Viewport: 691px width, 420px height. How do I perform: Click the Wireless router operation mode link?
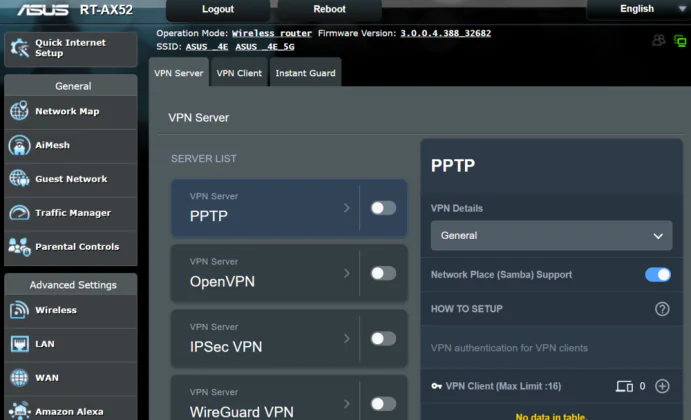click(x=271, y=33)
